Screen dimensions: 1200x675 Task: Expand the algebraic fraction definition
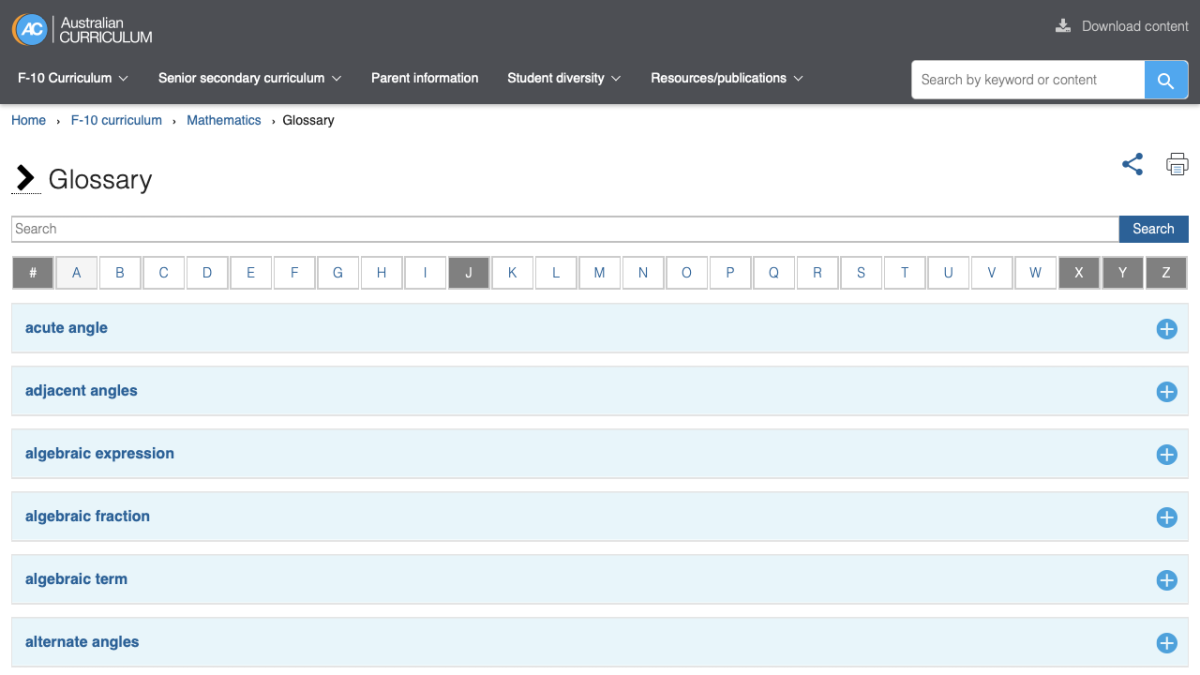pyautogui.click(x=1166, y=517)
